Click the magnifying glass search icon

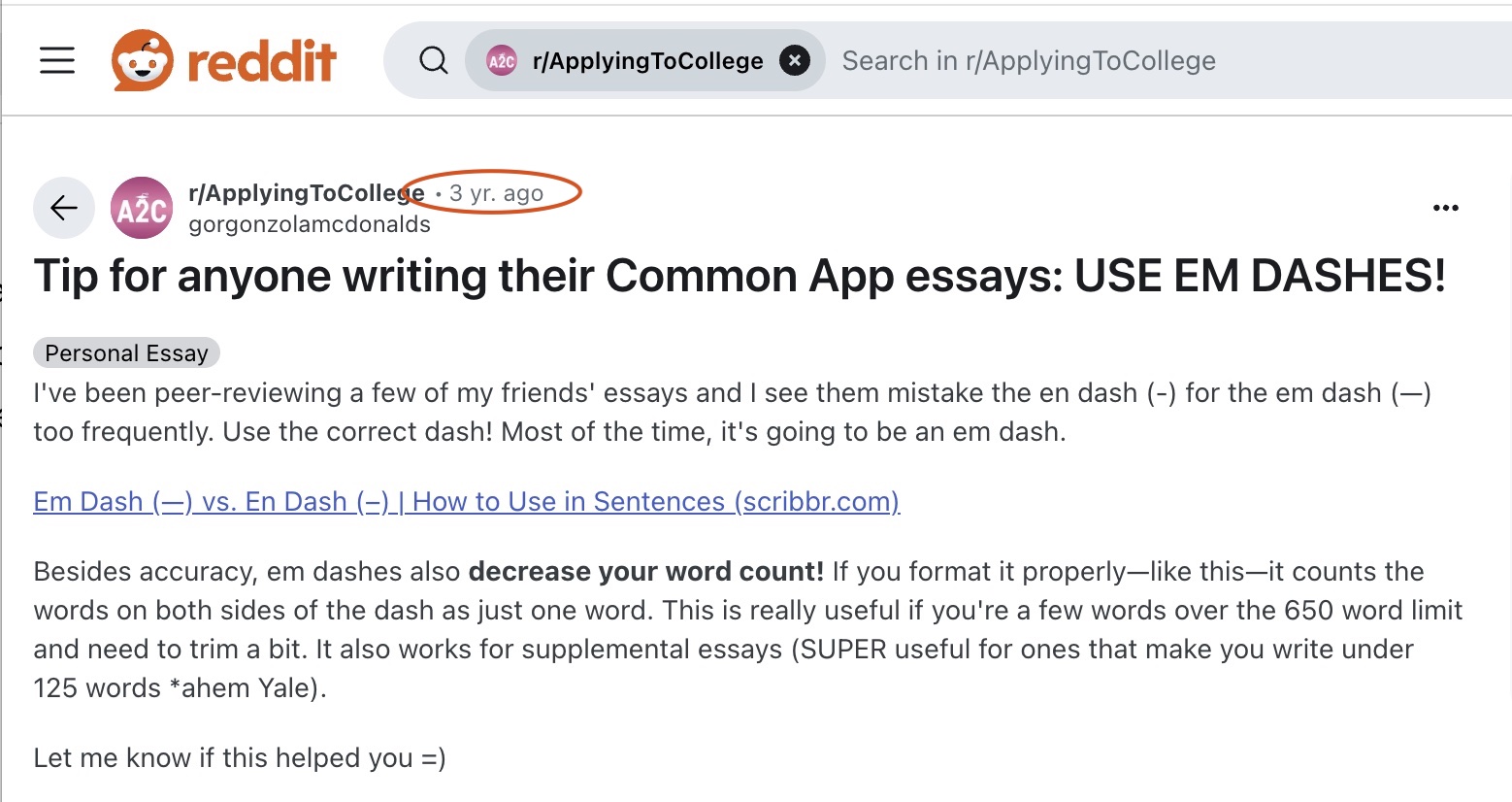[433, 60]
